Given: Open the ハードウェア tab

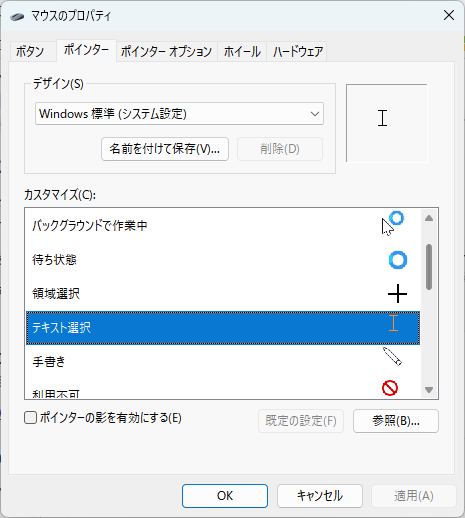Looking at the screenshot, I should click(x=298, y=52).
